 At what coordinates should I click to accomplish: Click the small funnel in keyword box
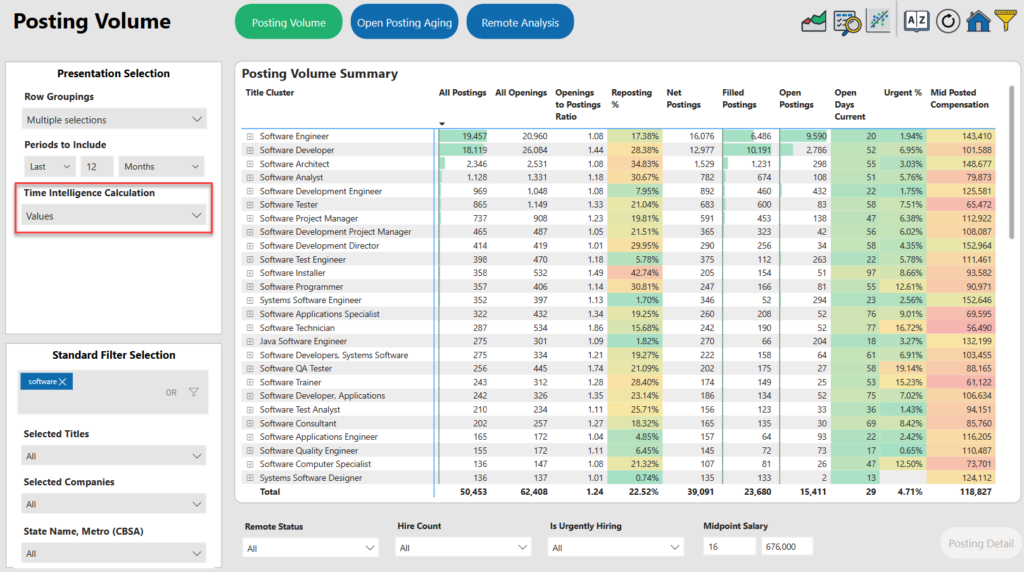[194, 392]
